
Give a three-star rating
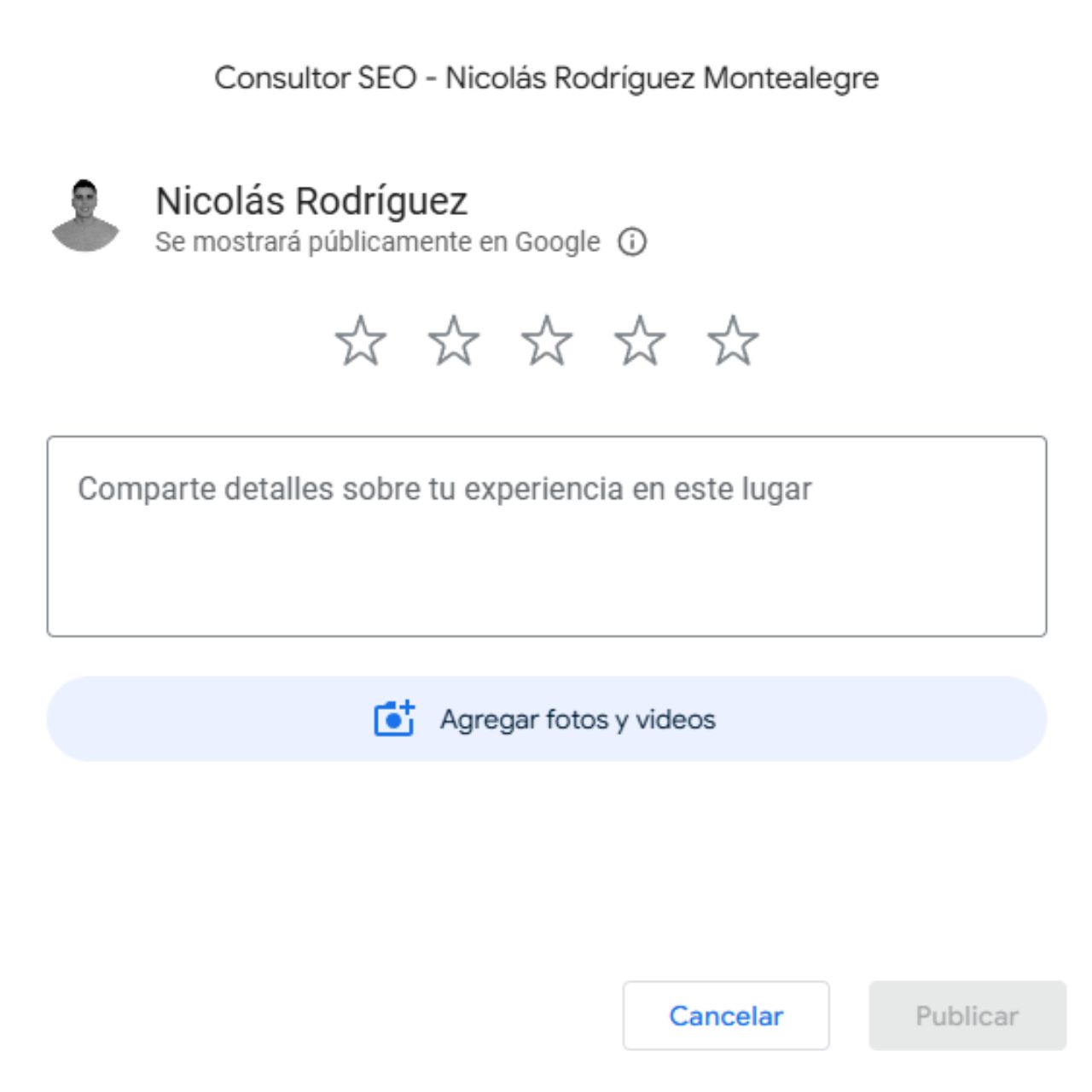point(546,341)
